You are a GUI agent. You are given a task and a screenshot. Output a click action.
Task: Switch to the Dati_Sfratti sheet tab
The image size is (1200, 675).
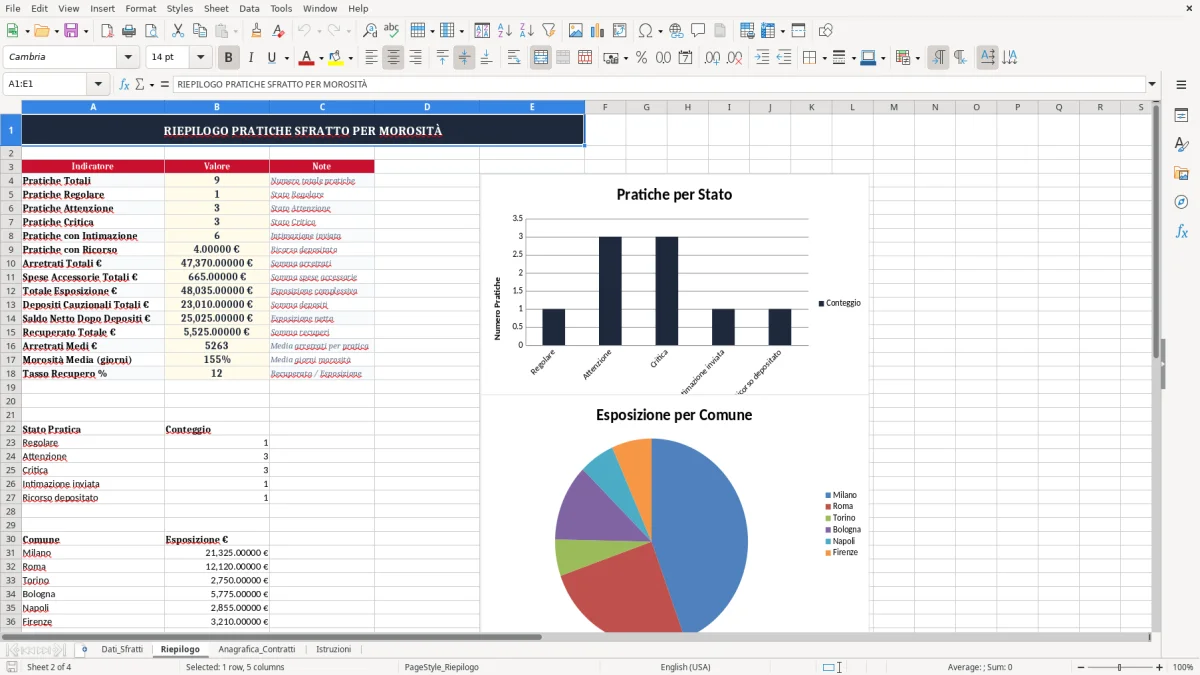tap(122, 649)
